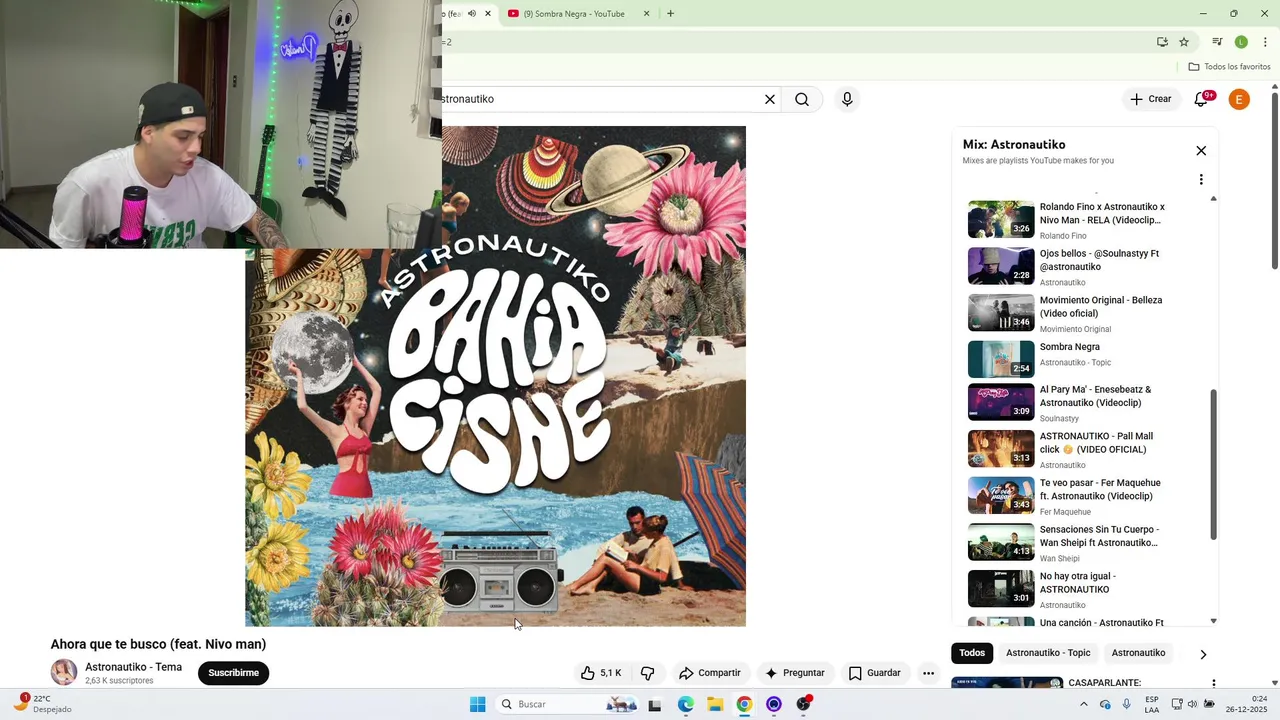Open the Windows Start menu

(478, 704)
